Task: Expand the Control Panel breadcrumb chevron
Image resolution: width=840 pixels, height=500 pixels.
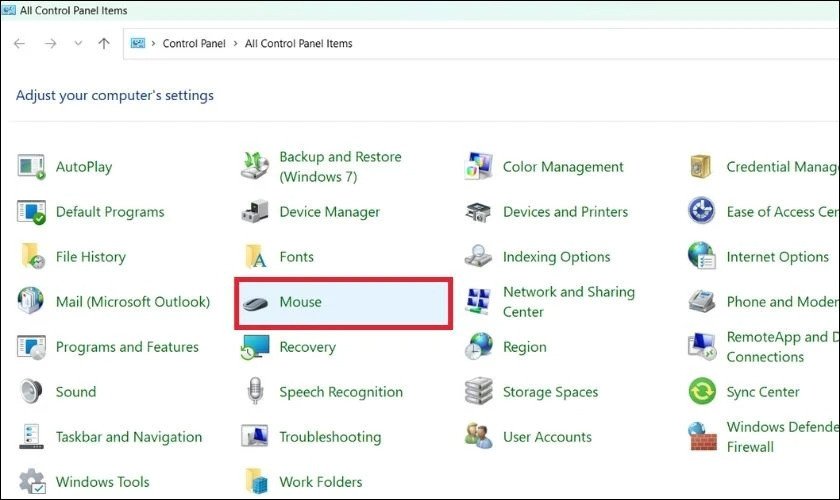Action: pyautogui.click(x=236, y=44)
